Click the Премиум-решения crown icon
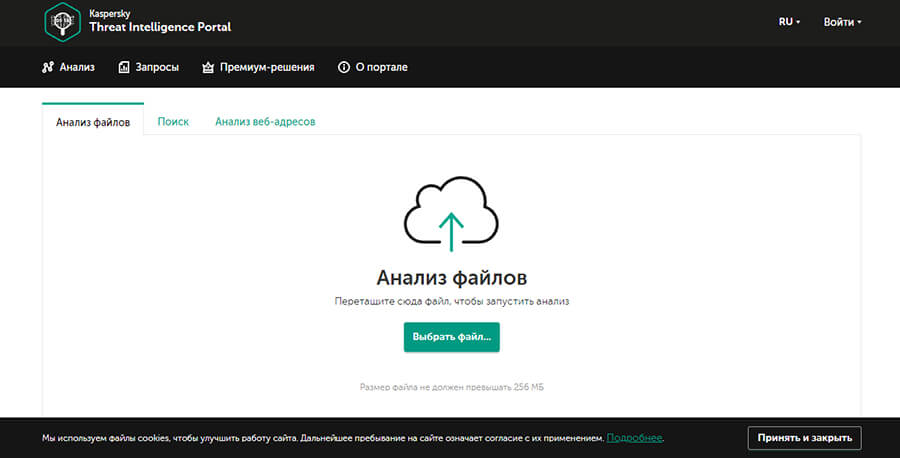The image size is (900, 458). tap(208, 68)
